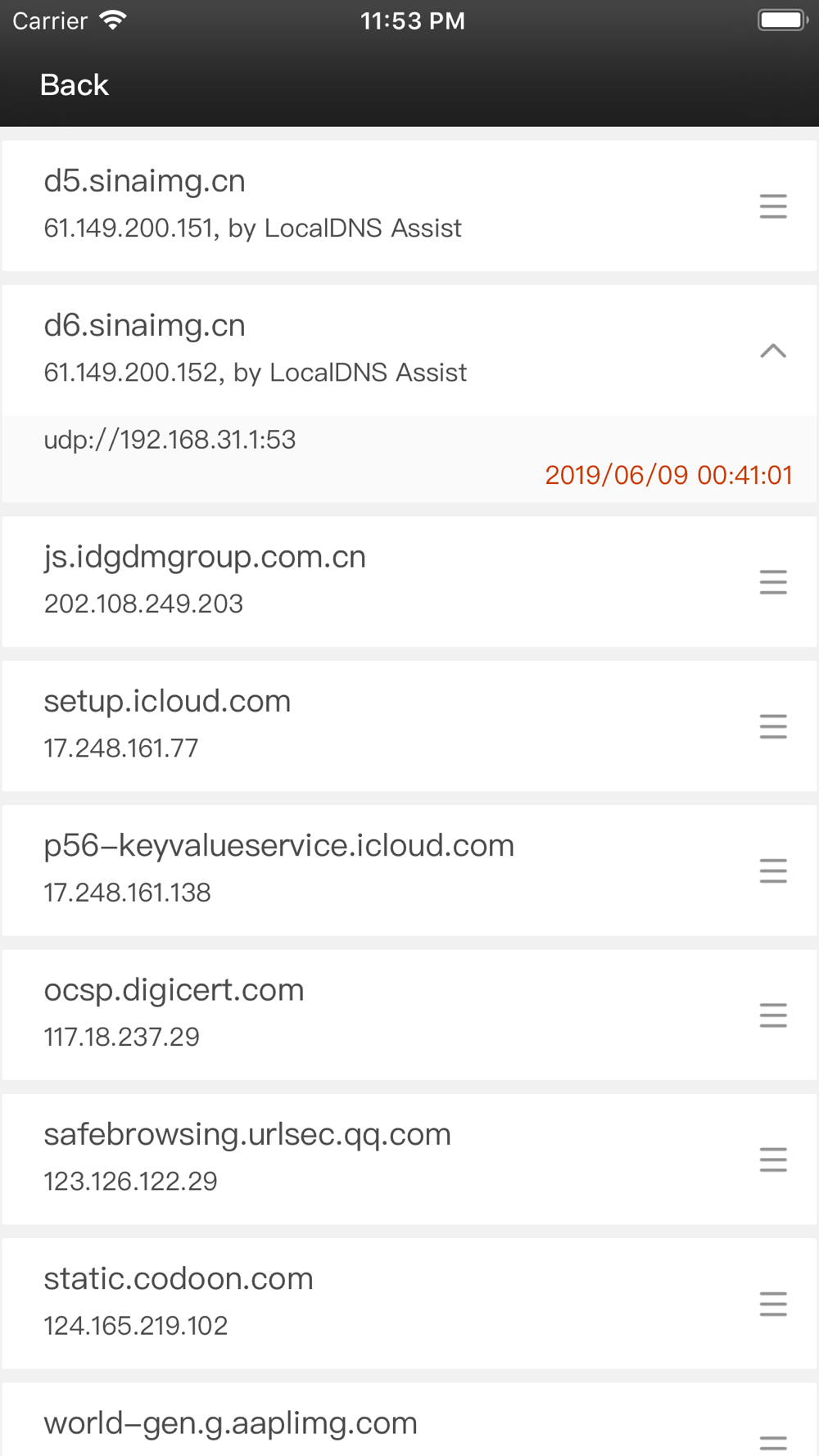Open static.codoon.com details icon
Screen dimensions: 819x1456
click(772, 1304)
